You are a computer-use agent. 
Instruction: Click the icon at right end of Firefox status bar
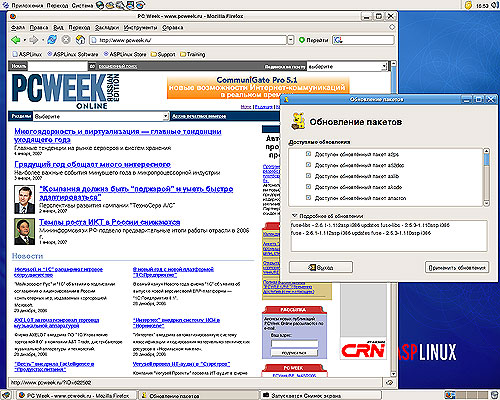389,383
